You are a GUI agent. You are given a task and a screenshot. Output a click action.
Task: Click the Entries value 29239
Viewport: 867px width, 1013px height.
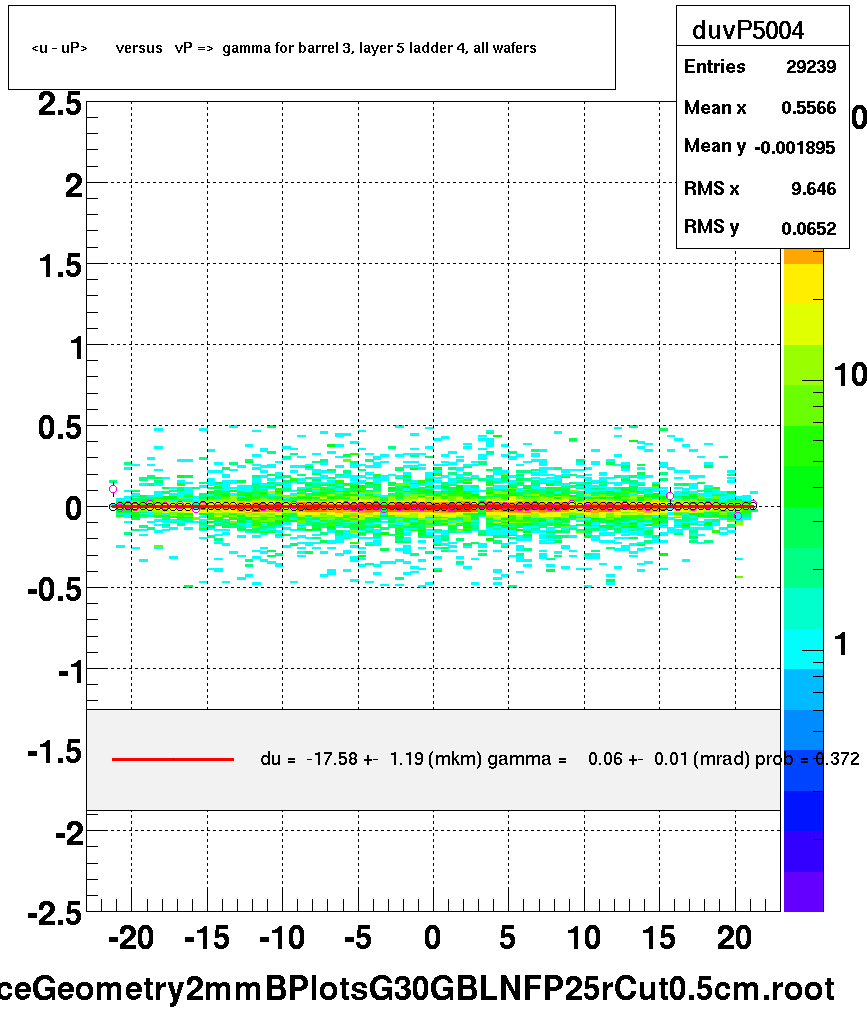coord(811,67)
